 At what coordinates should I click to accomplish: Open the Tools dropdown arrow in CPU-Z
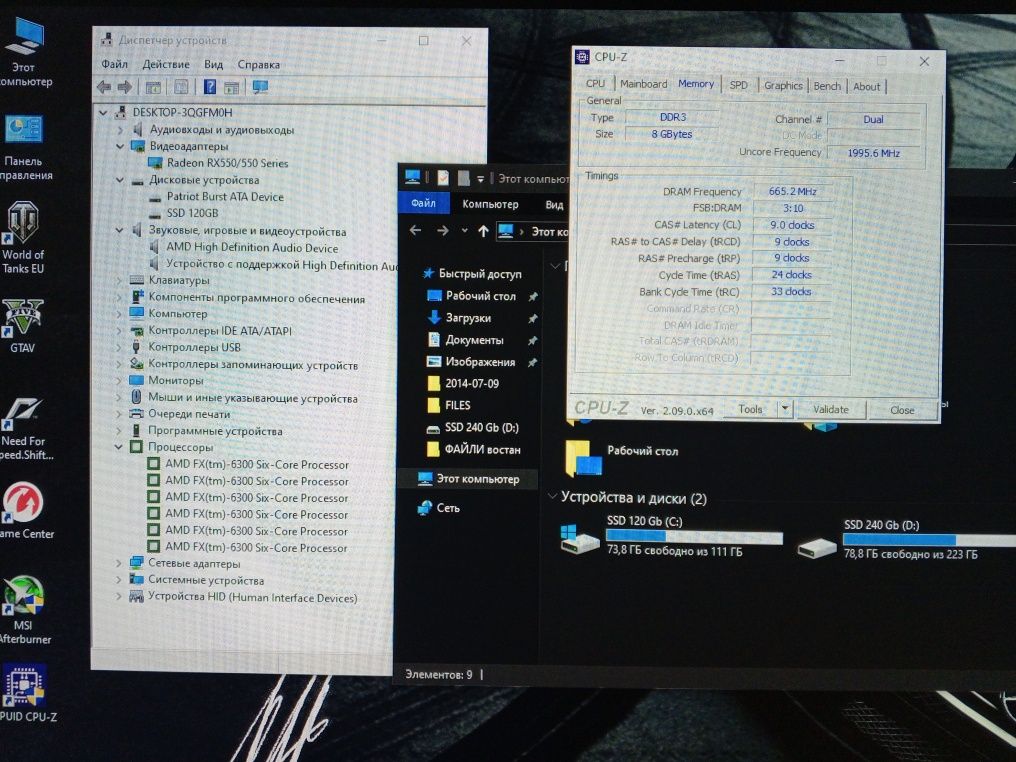pos(785,409)
